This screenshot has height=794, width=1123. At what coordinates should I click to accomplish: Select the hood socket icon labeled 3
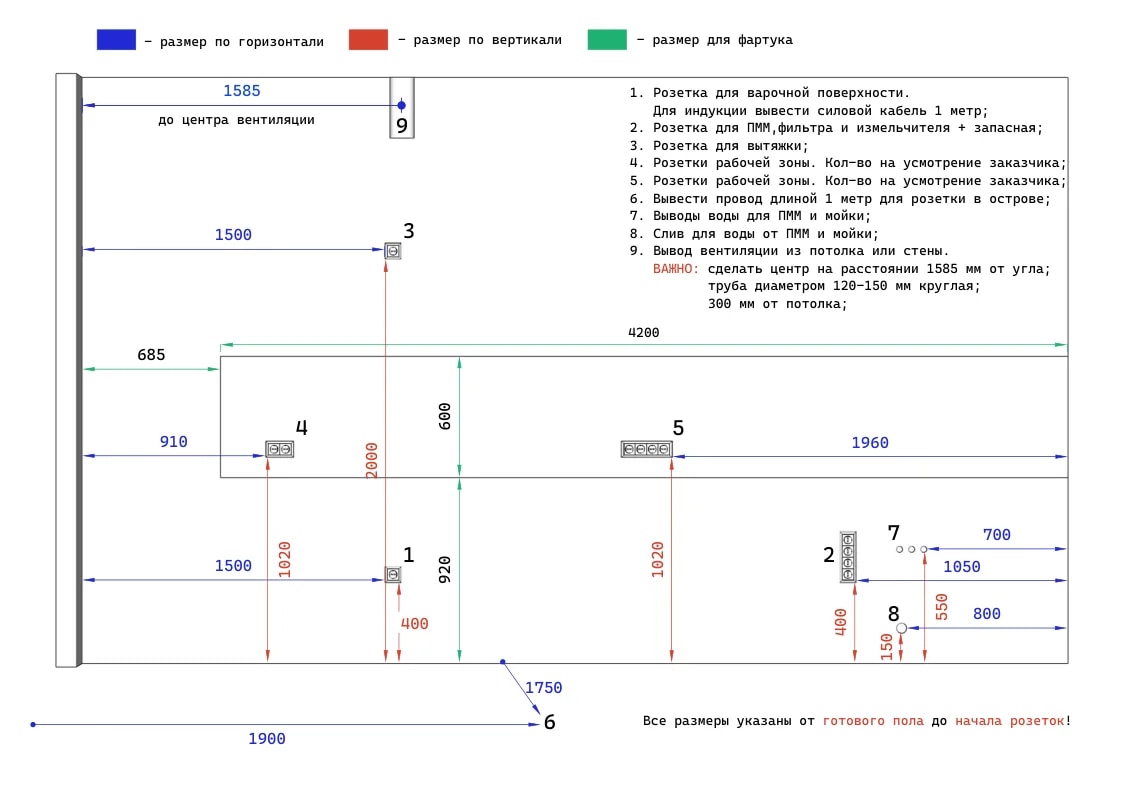[x=392, y=251]
